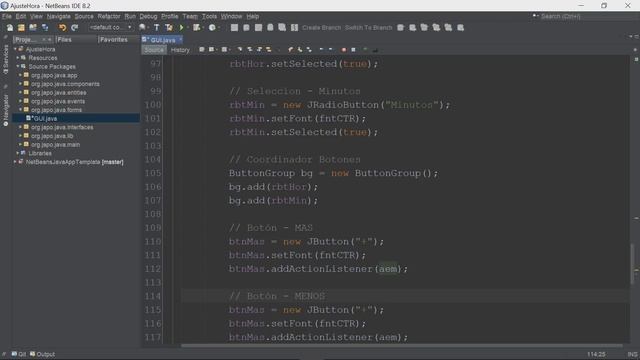The height and width of the screenshot is (360, 640).
Task: Collapse the org.japo.java.forms package
Action: tap(20, 110)
